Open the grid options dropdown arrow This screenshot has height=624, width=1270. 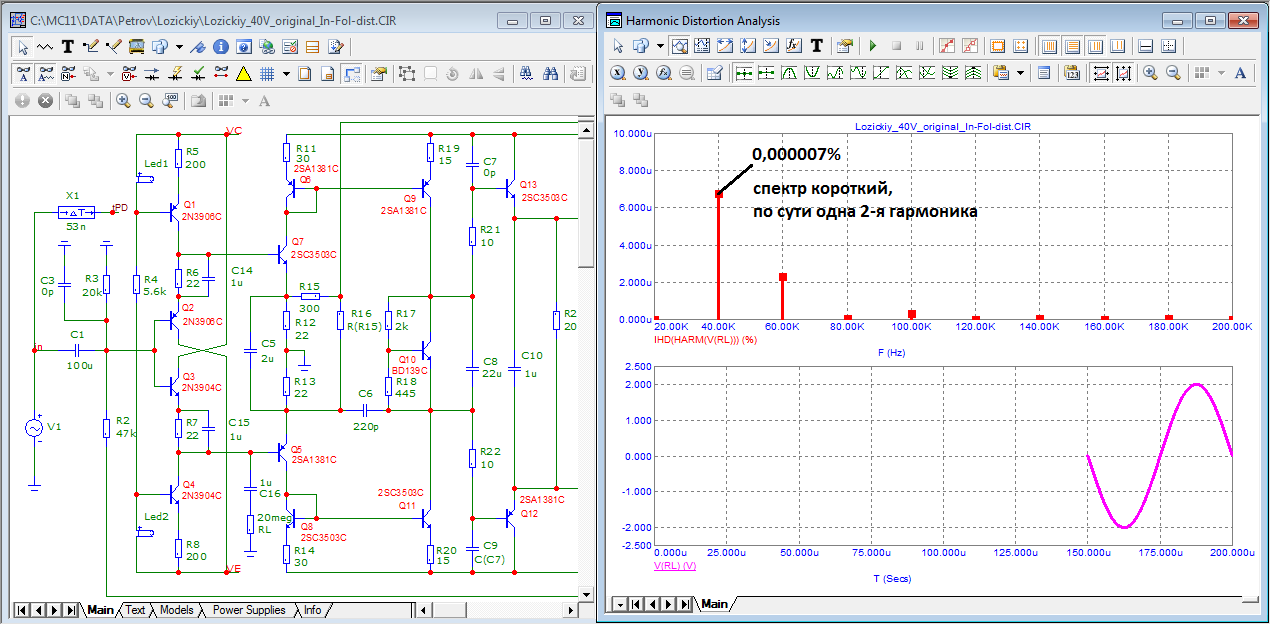click(x=286, y=73)
